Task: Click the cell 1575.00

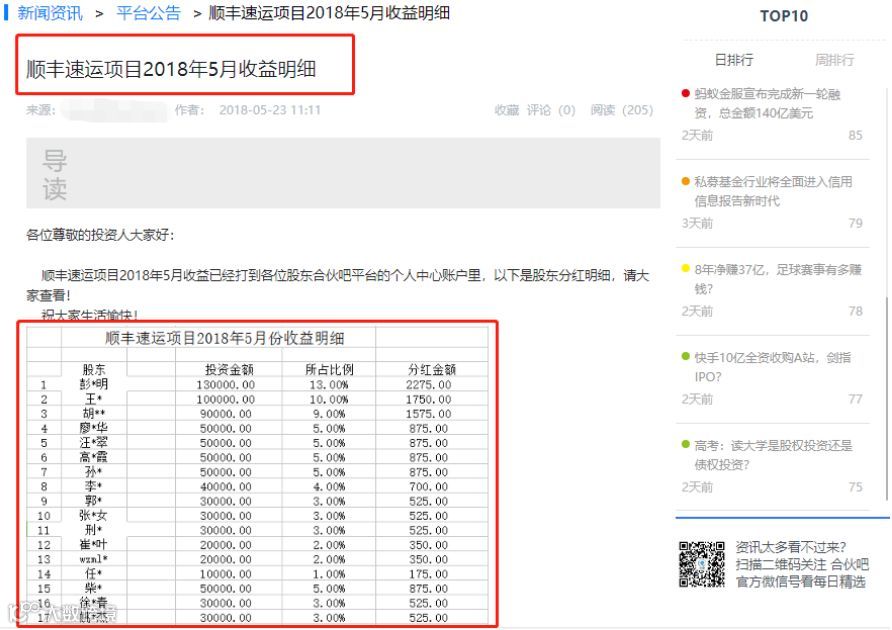Action: click(428, 414)
